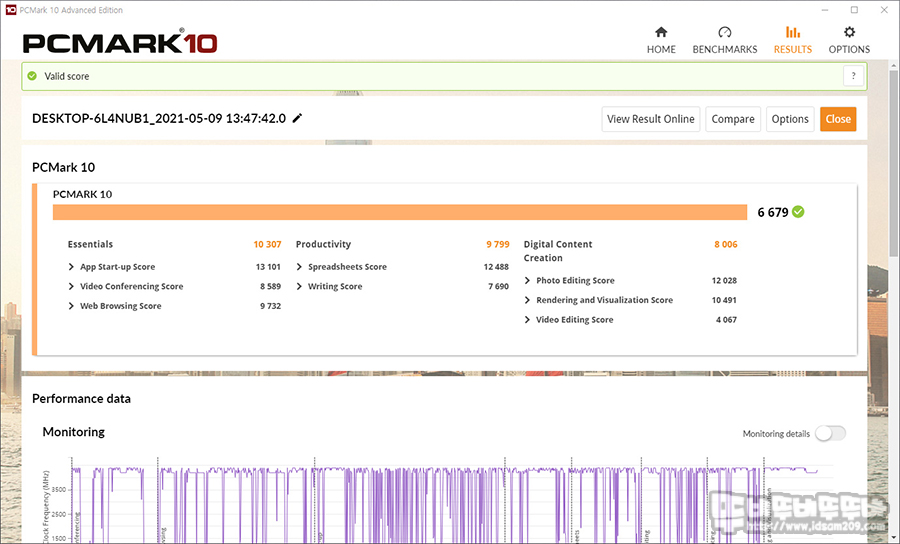Open the result Options button
This screenshot has height=544, width=900.
790,119
